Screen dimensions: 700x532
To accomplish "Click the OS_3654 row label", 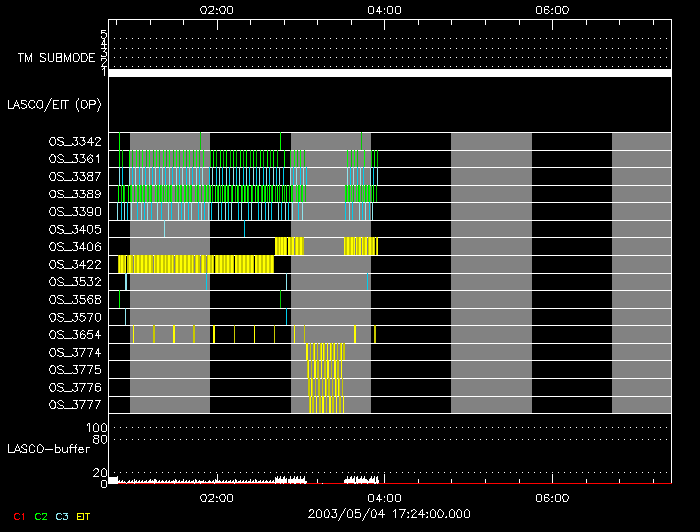I will [75, 334].
